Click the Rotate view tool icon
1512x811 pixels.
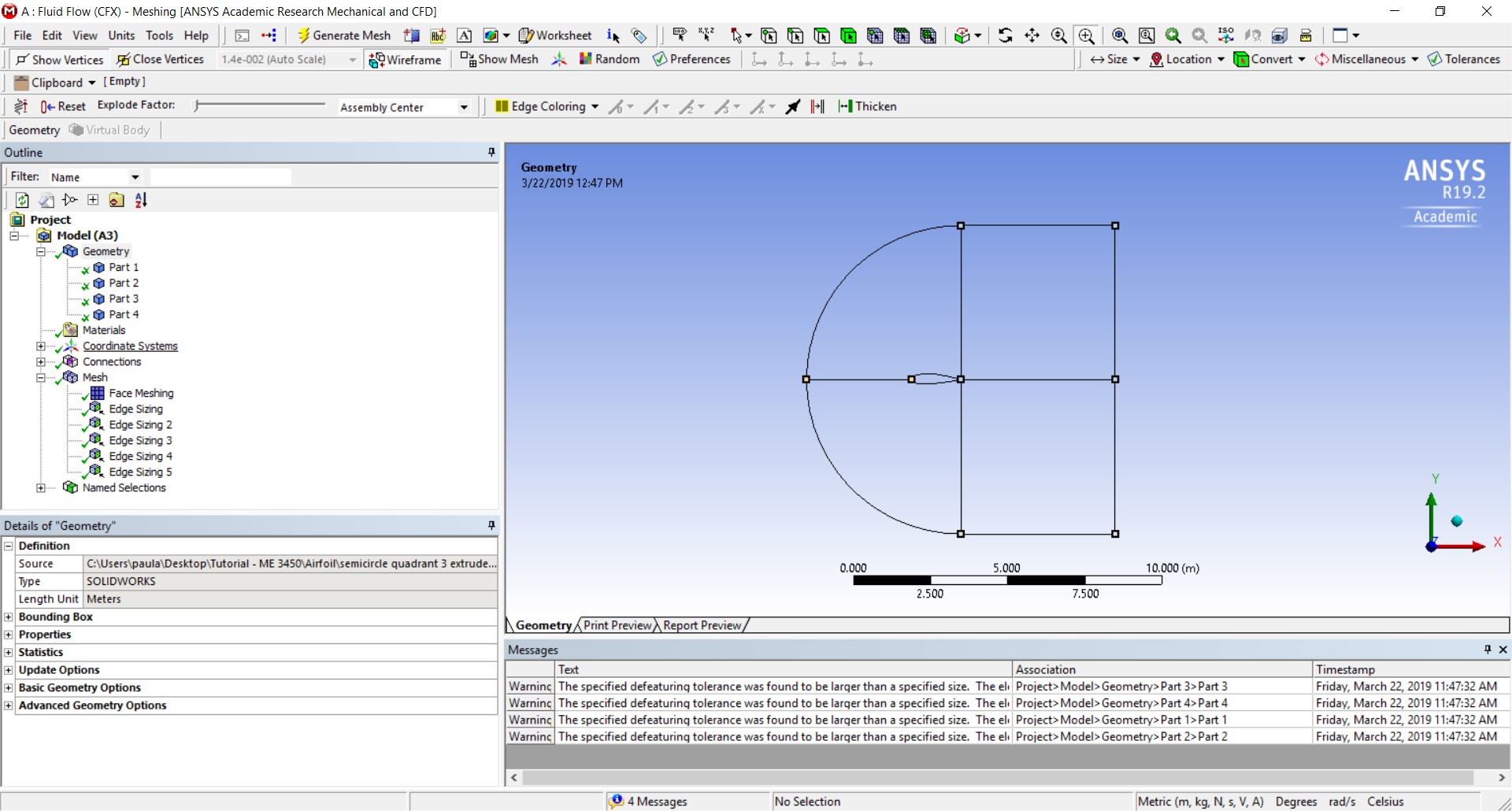coord(1006,35)
